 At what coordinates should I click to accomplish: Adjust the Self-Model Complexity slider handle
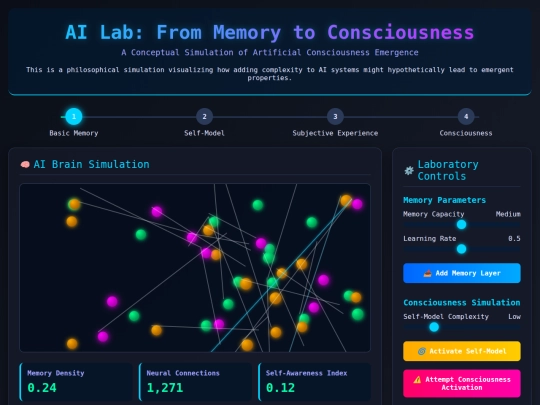434,327
